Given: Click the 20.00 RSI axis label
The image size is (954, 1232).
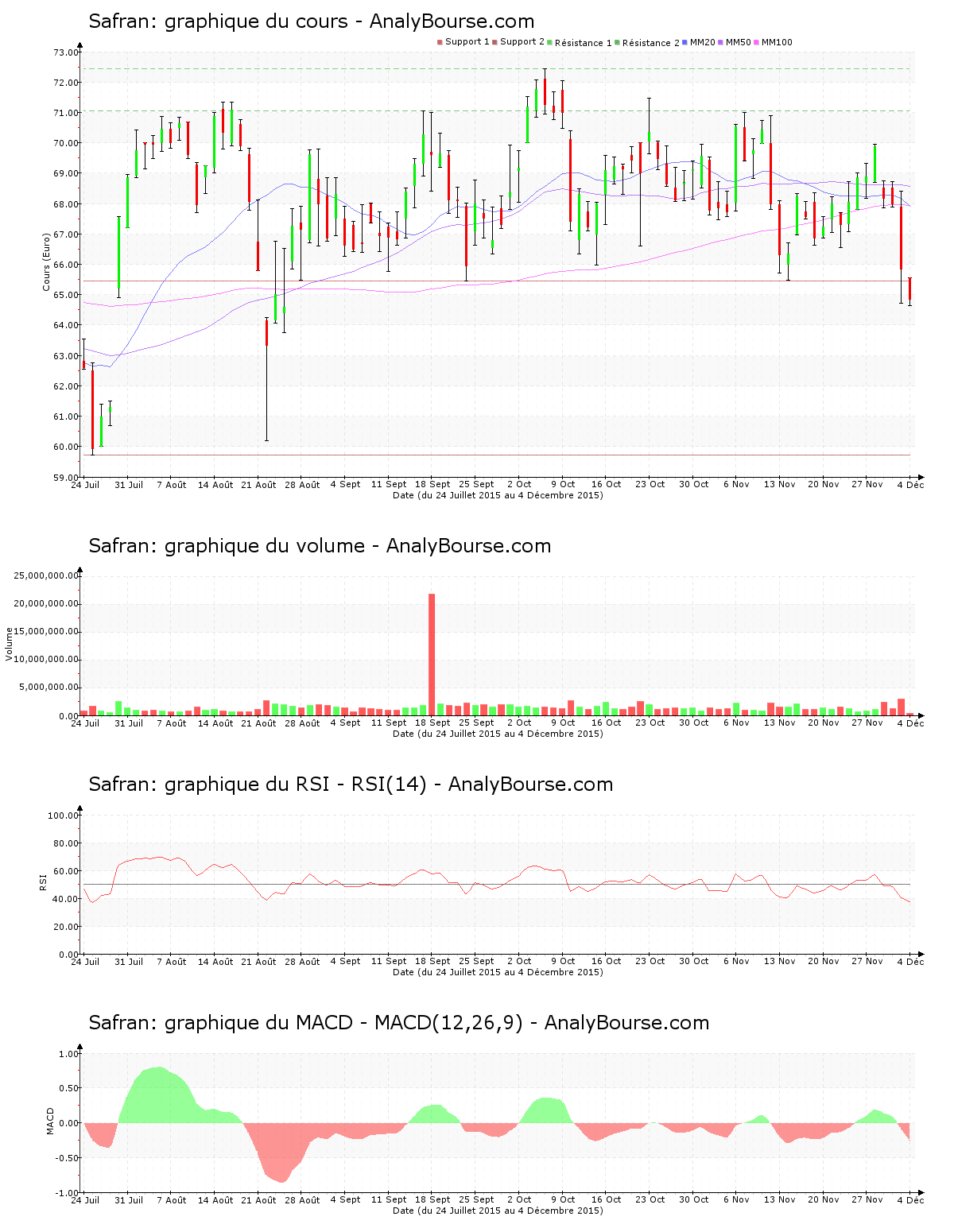Looking at the screenshot, I should [x=66, y=927].
